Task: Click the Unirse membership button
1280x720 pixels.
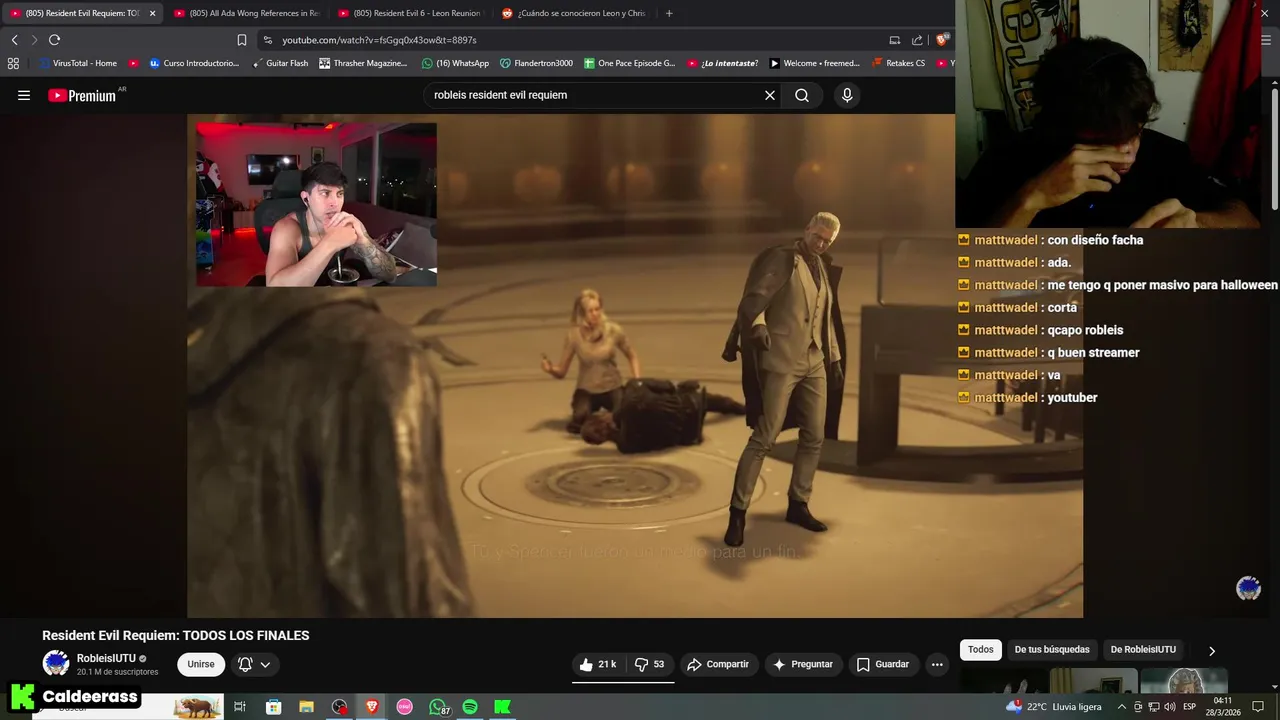Action: coord(201,664)
